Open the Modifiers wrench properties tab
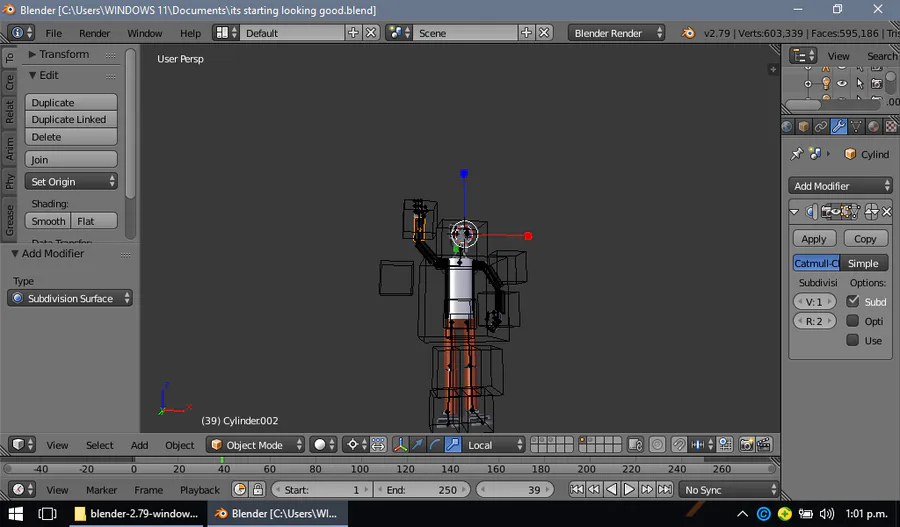 839,126
